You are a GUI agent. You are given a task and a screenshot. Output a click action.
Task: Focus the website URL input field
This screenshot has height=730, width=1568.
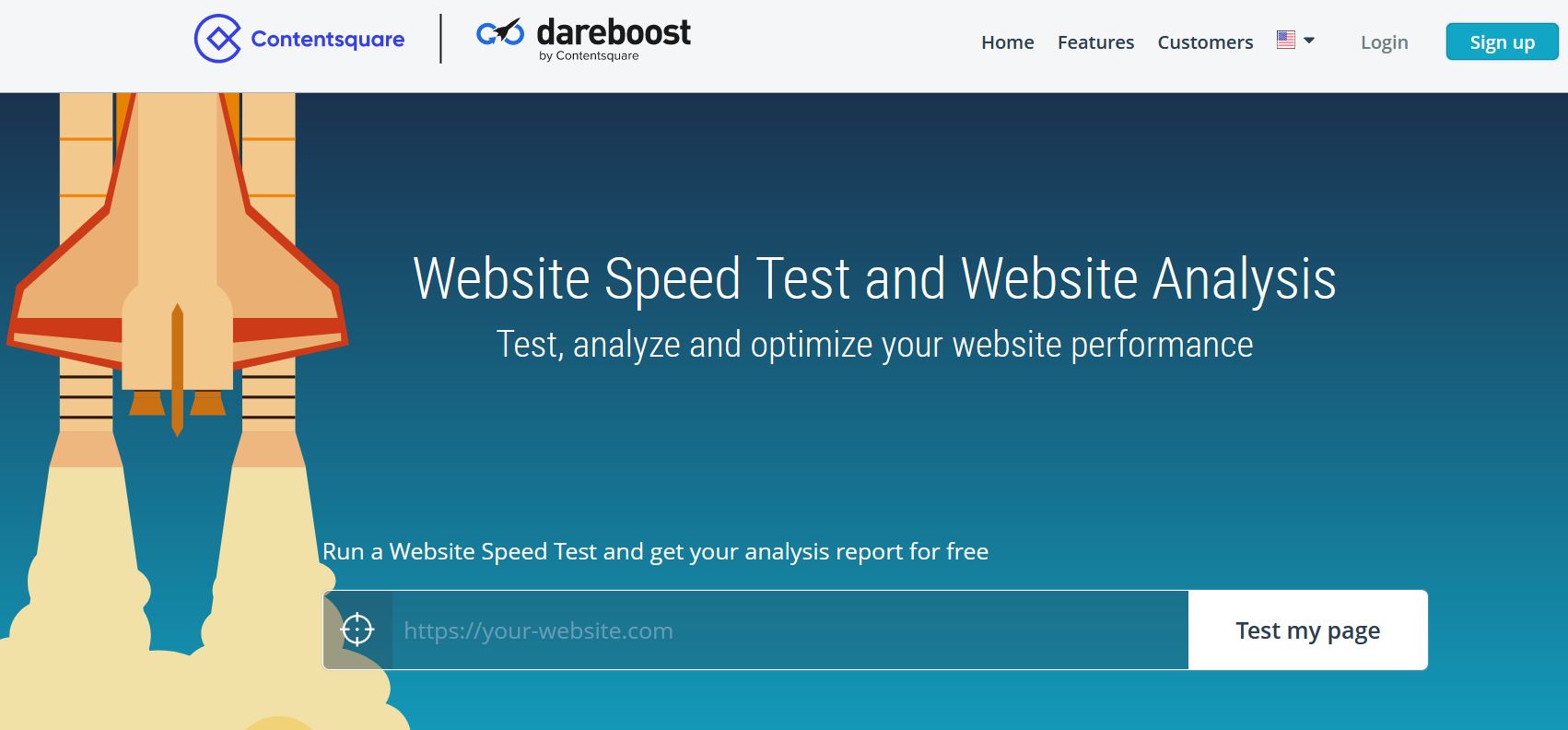[x=790, y=630]
